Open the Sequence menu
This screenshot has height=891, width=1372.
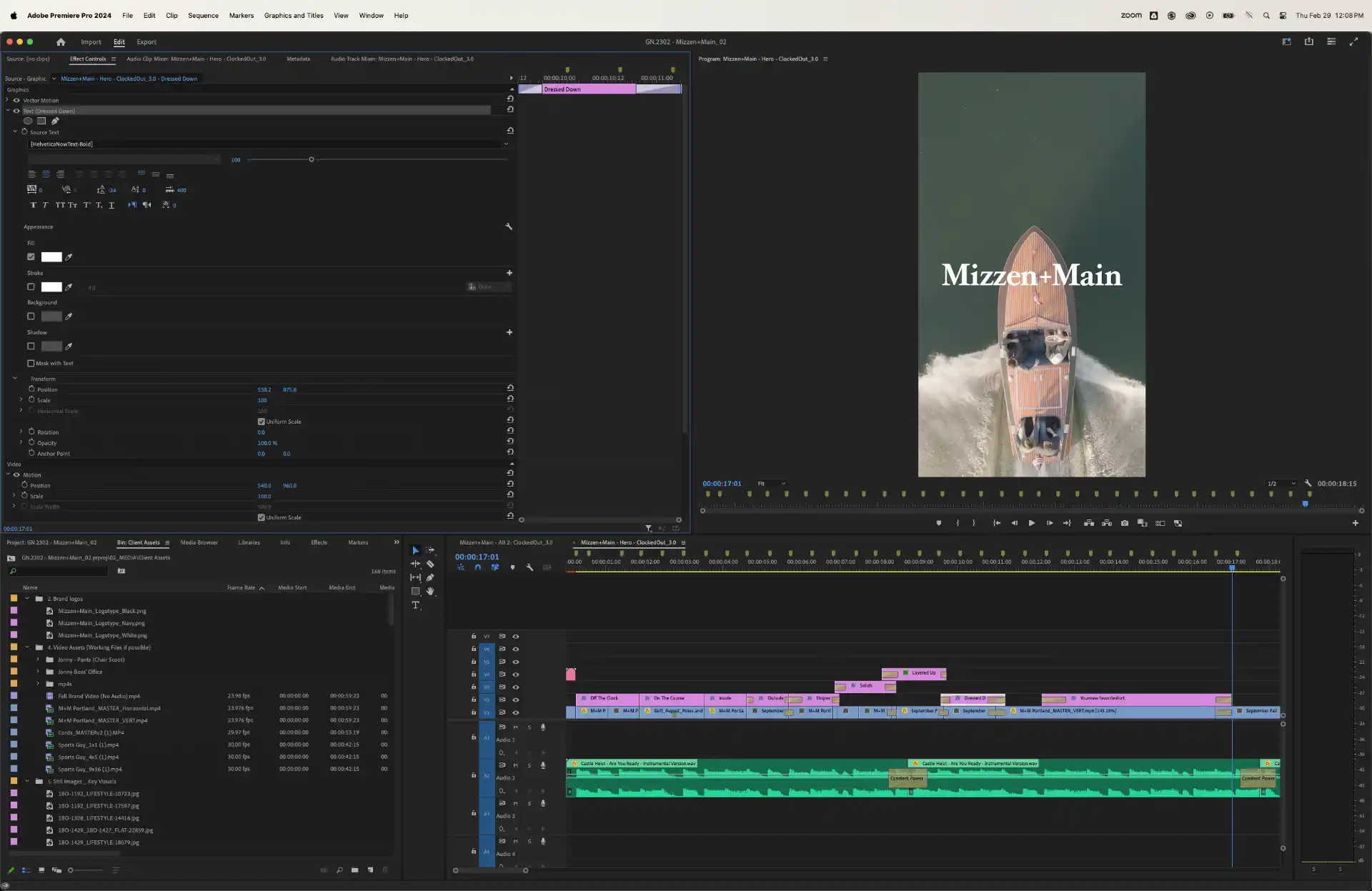point(203,15)
